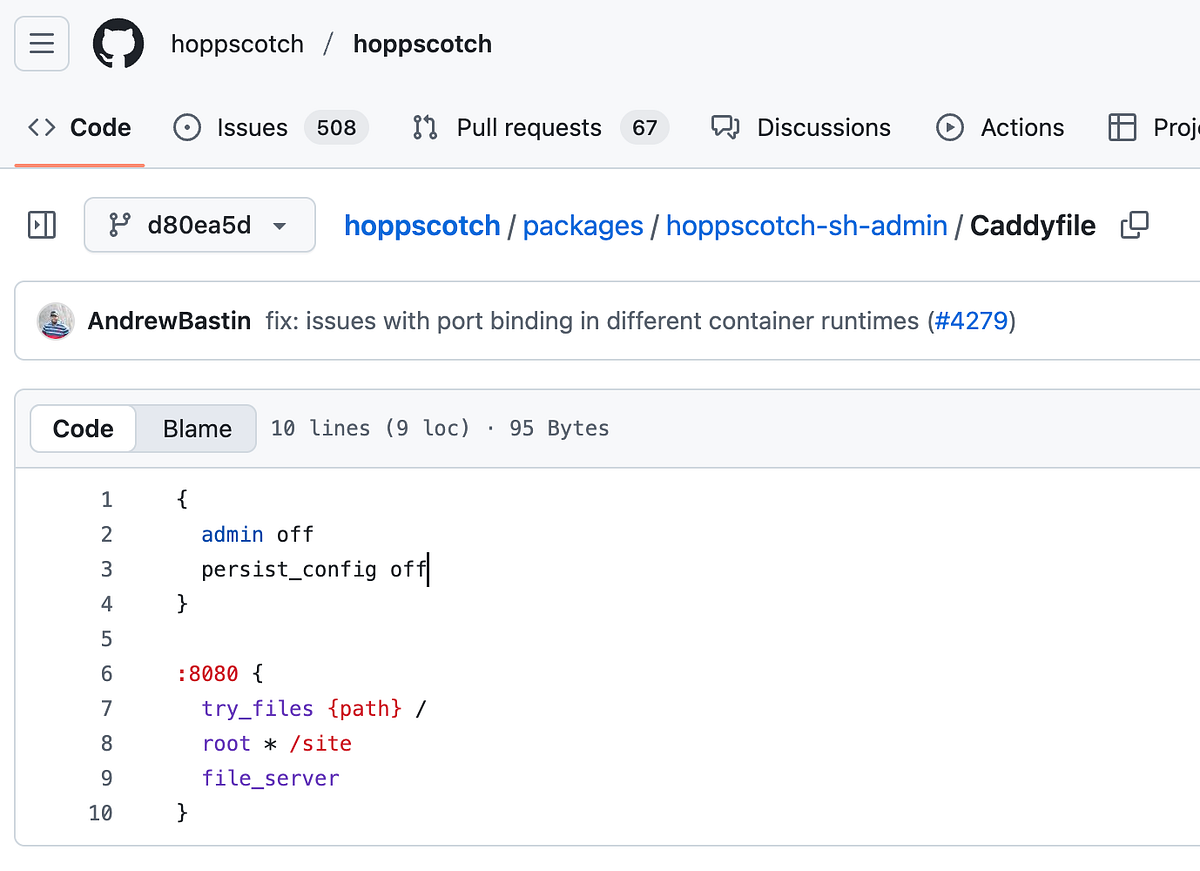Click AndrewBastin's avatar image

(56, 321)
